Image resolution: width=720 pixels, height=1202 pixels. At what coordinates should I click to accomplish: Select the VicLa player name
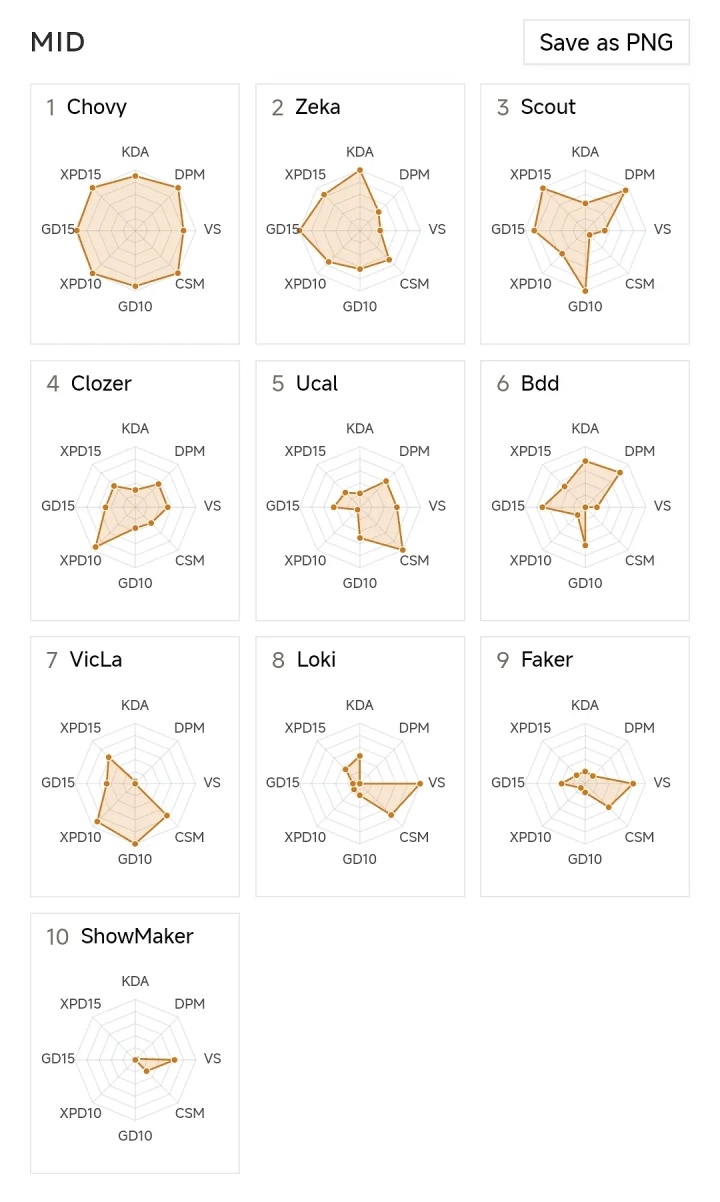pyautogui.click(x=96, y=660)
